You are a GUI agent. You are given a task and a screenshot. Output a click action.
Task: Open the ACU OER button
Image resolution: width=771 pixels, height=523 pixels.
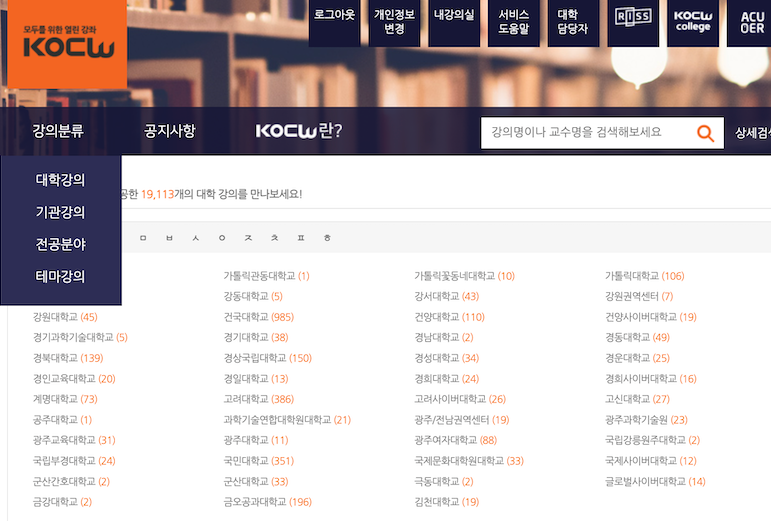coord(751,23)
